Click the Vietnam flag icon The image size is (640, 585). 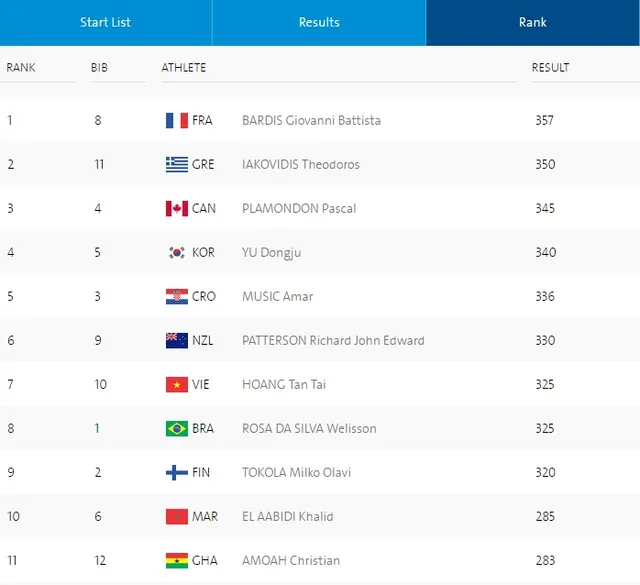point(177,385)
